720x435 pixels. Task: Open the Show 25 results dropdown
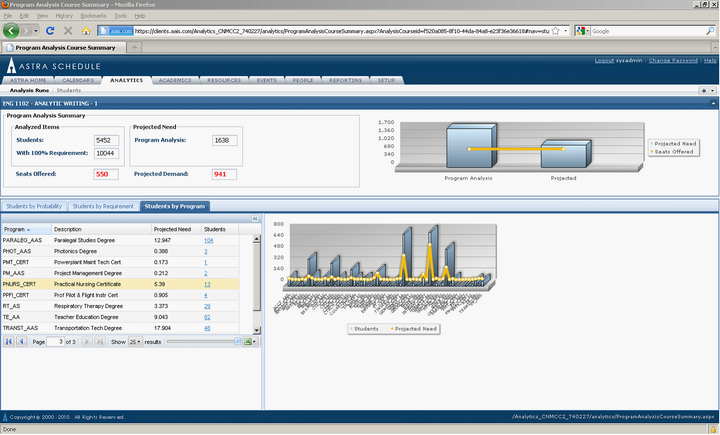[135, 342]
